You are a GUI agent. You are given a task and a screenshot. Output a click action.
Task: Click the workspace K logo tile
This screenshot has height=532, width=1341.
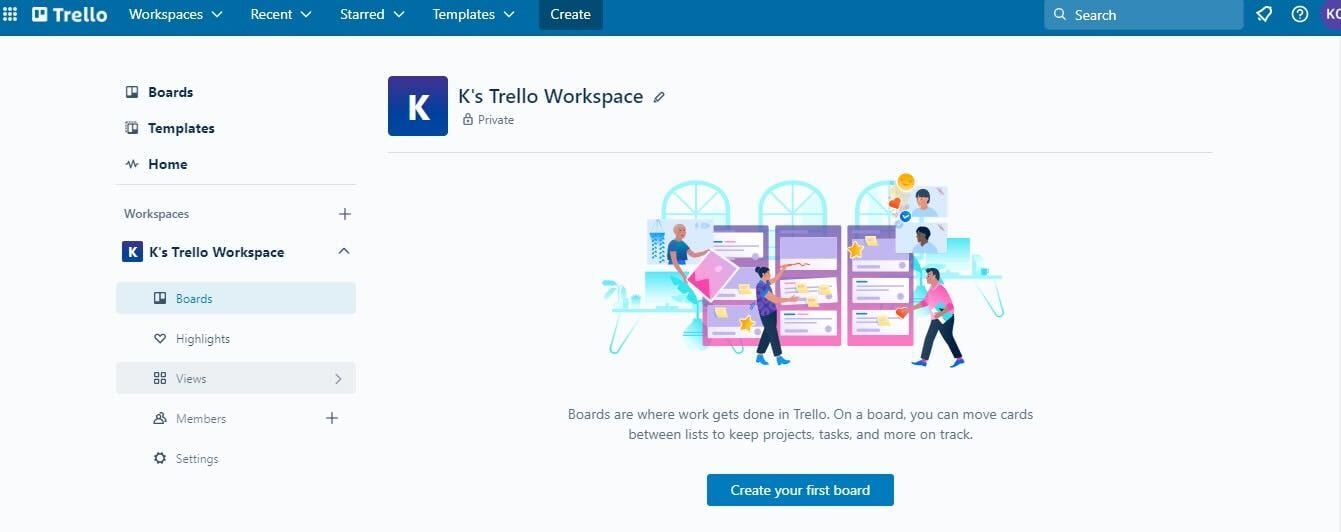[418, 106]
